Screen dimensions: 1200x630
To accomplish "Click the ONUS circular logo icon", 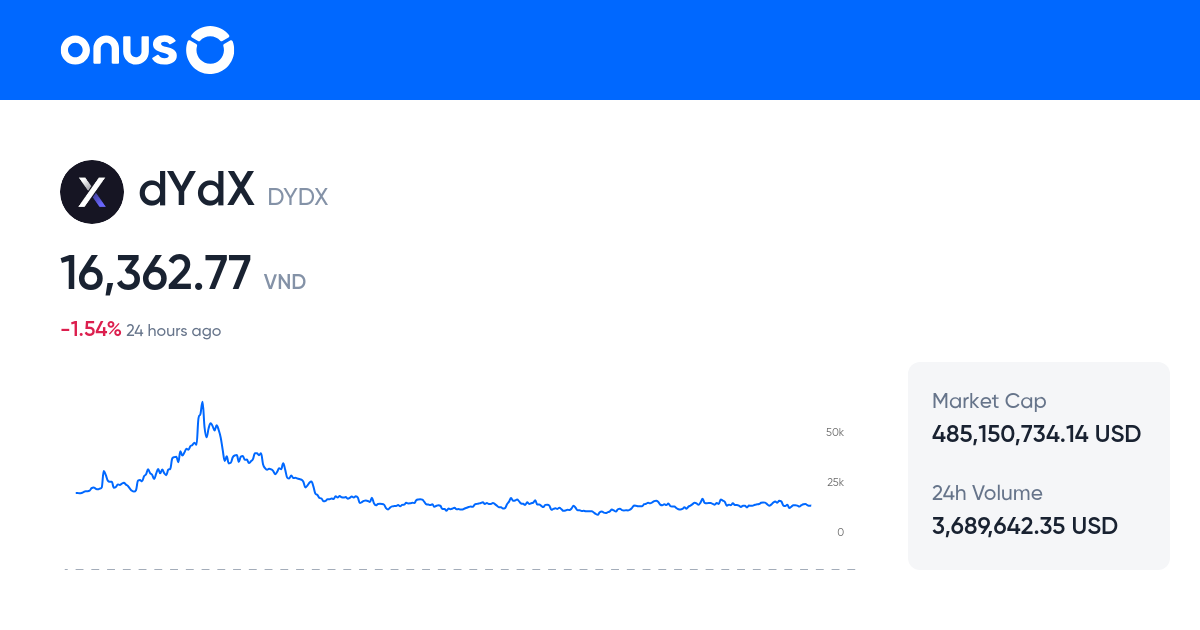I will point(211,50).
